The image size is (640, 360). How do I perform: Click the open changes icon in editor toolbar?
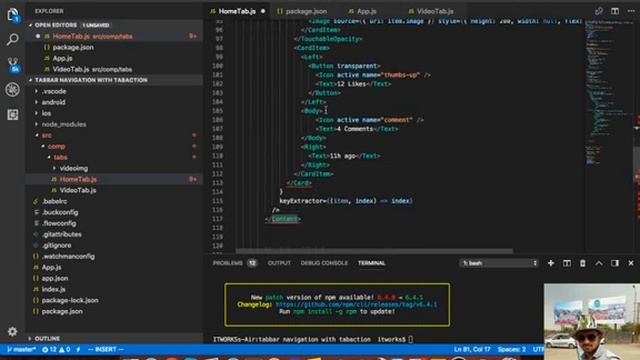(599, 11)
